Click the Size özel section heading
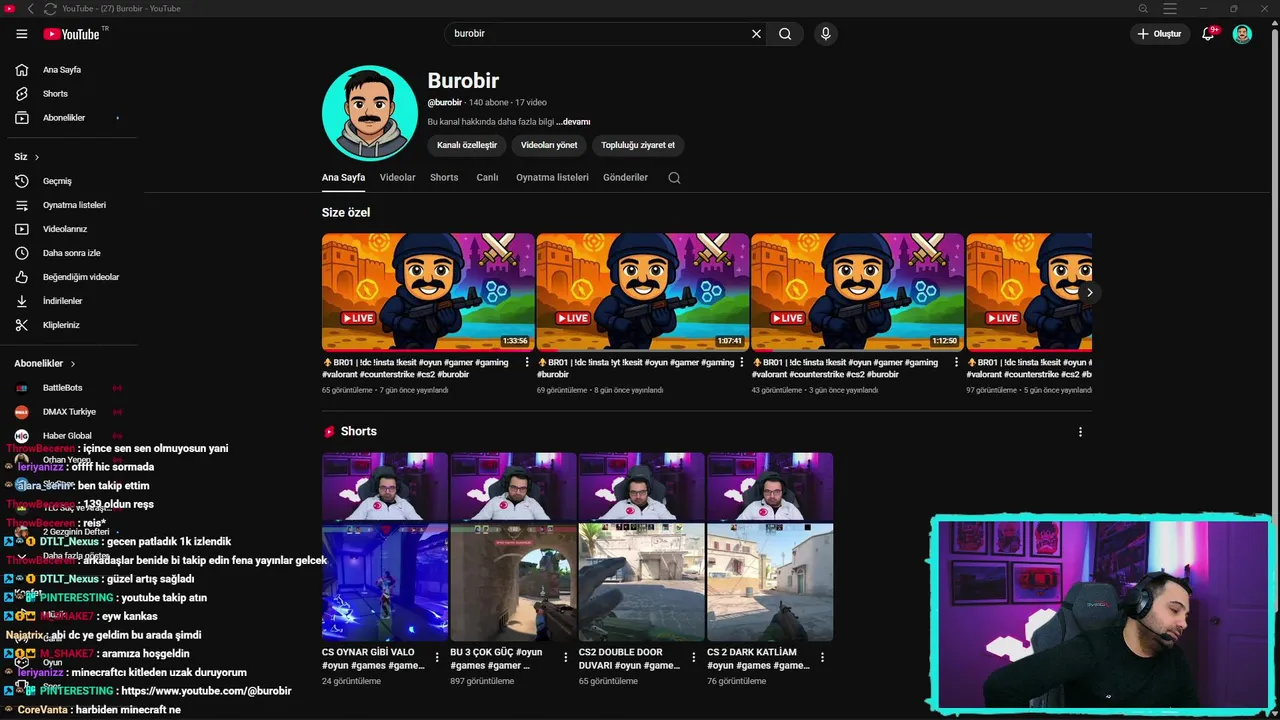 tap(346, 213)
